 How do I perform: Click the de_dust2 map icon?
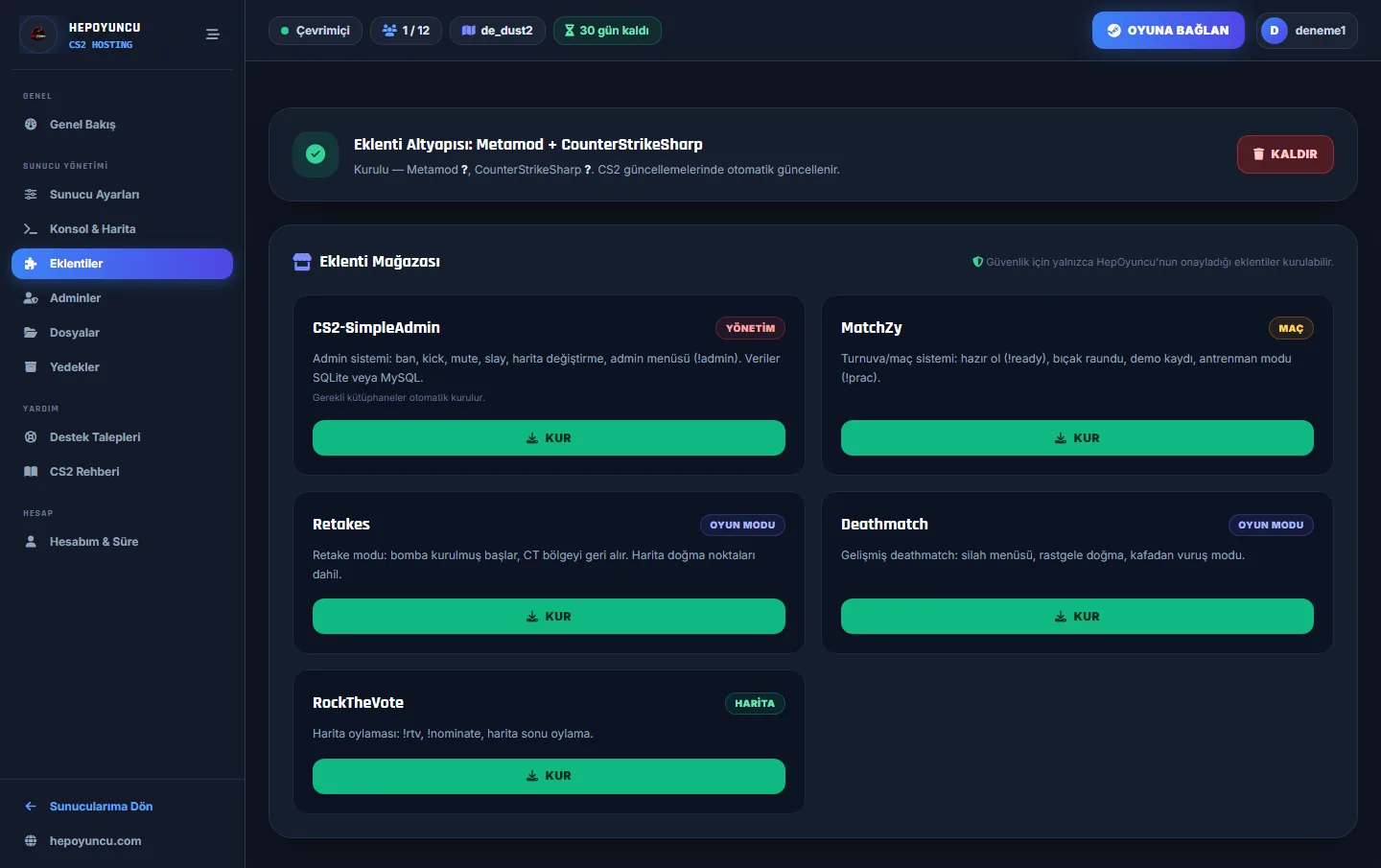click(x=469, y=31)
